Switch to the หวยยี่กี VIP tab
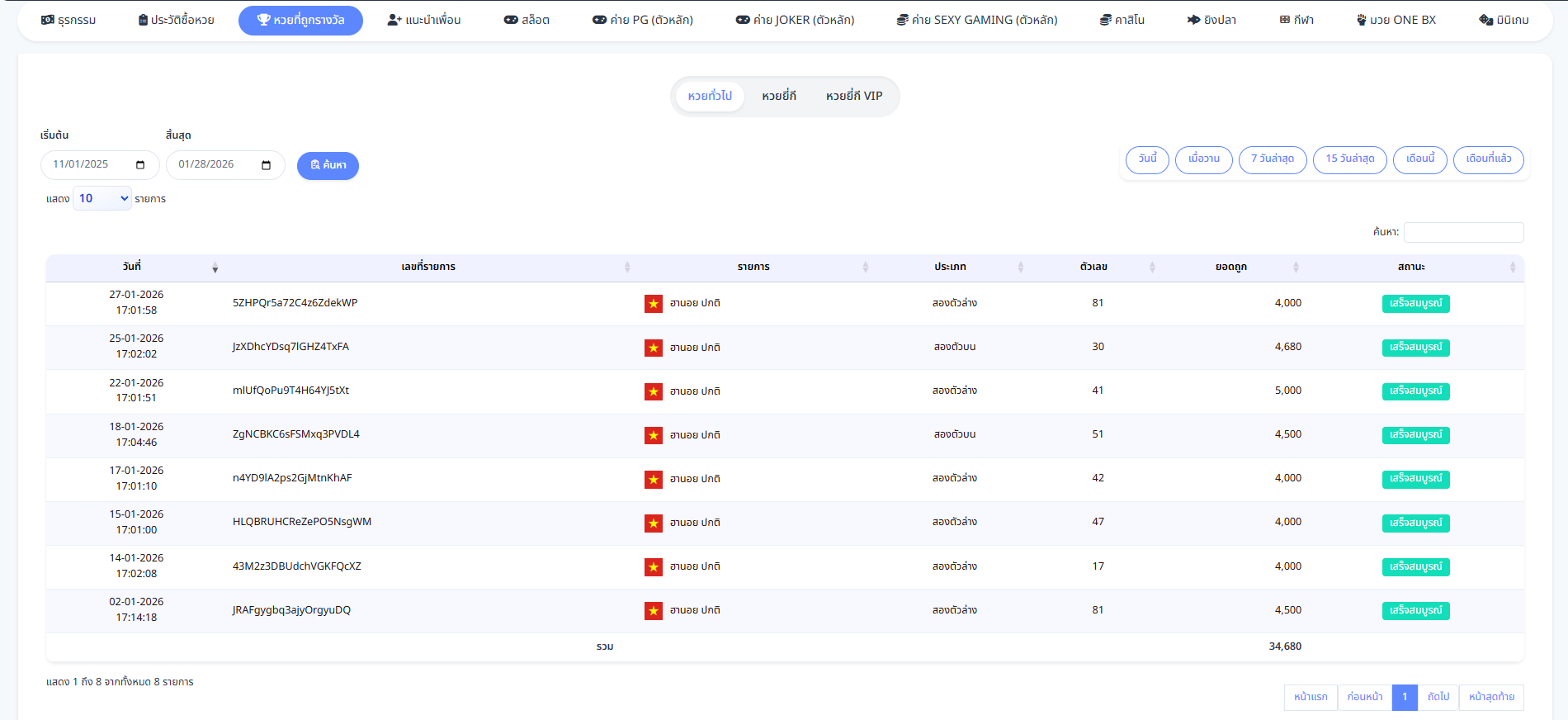1568x720 pixels. point(854,97)
